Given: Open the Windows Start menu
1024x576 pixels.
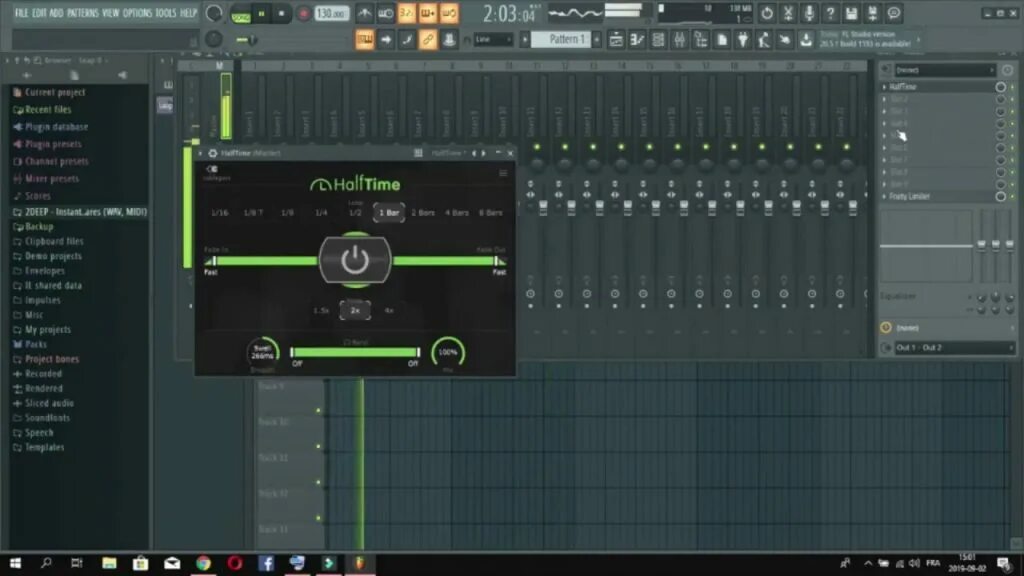Looking at the screenshot, I should pos(15,563).
